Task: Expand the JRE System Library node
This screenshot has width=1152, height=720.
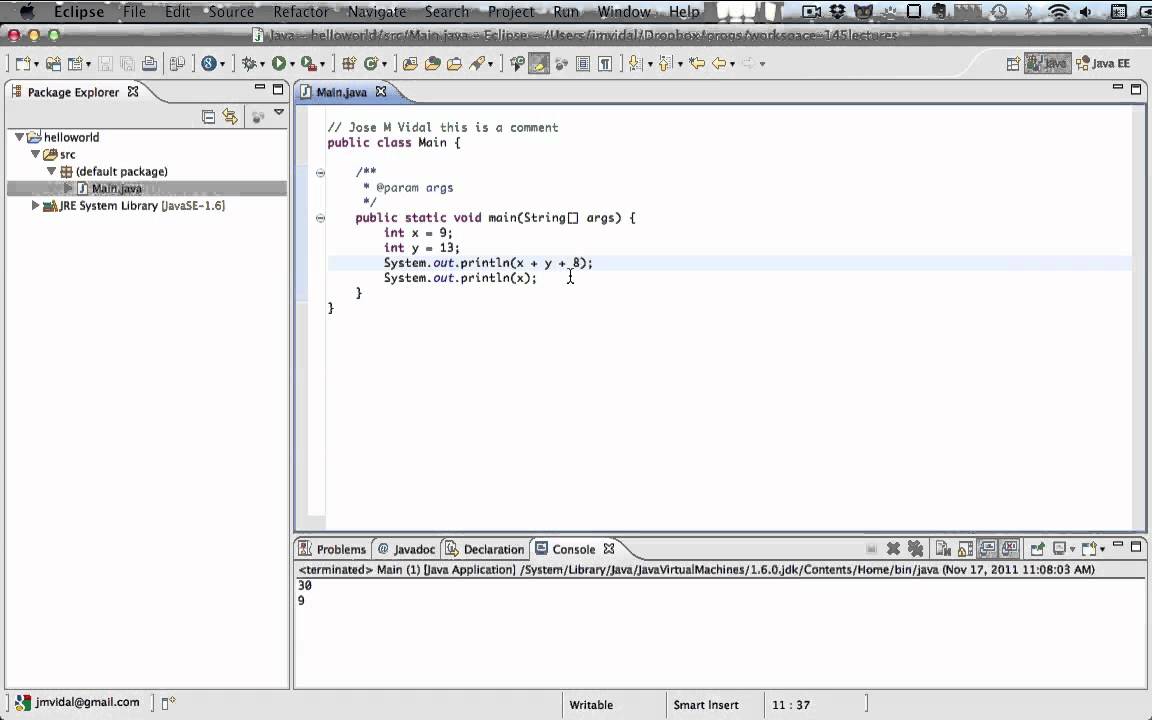Action: tap(36, 205)
